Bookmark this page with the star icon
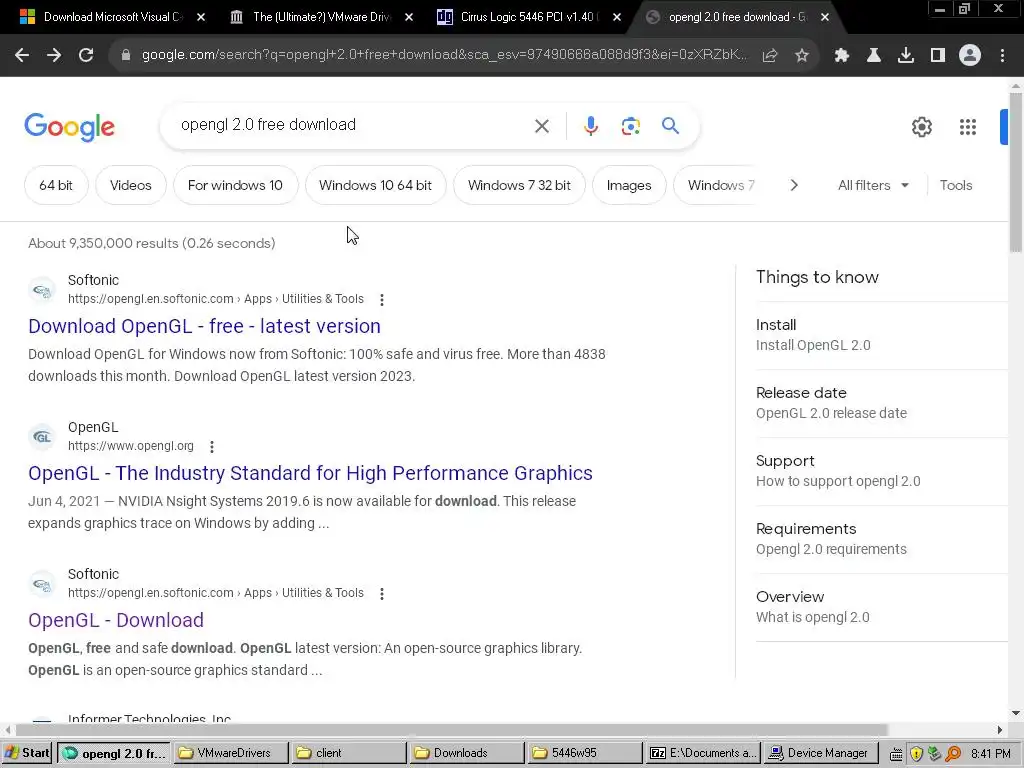The height and width of the screenshot is (768, 1024). tap(802, 56)
